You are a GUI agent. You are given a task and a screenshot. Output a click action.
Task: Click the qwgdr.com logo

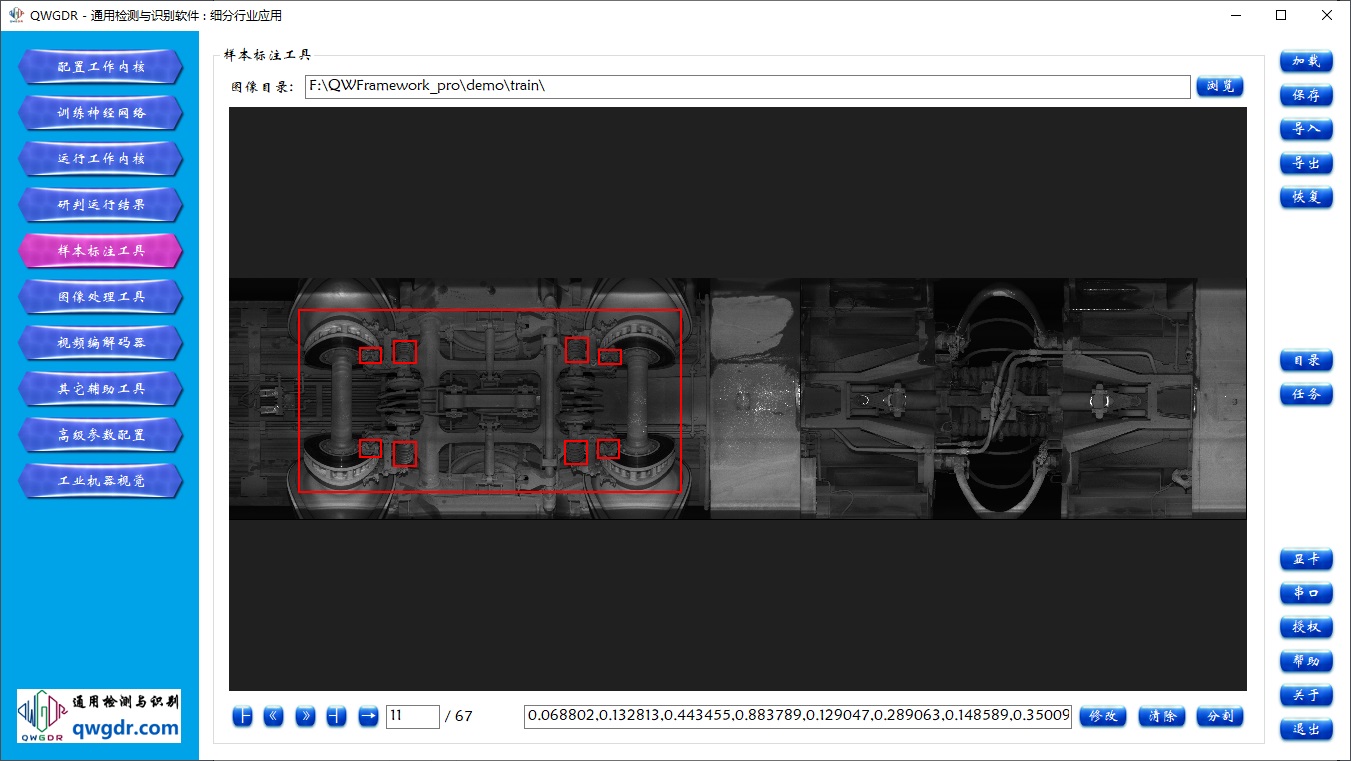99,715
